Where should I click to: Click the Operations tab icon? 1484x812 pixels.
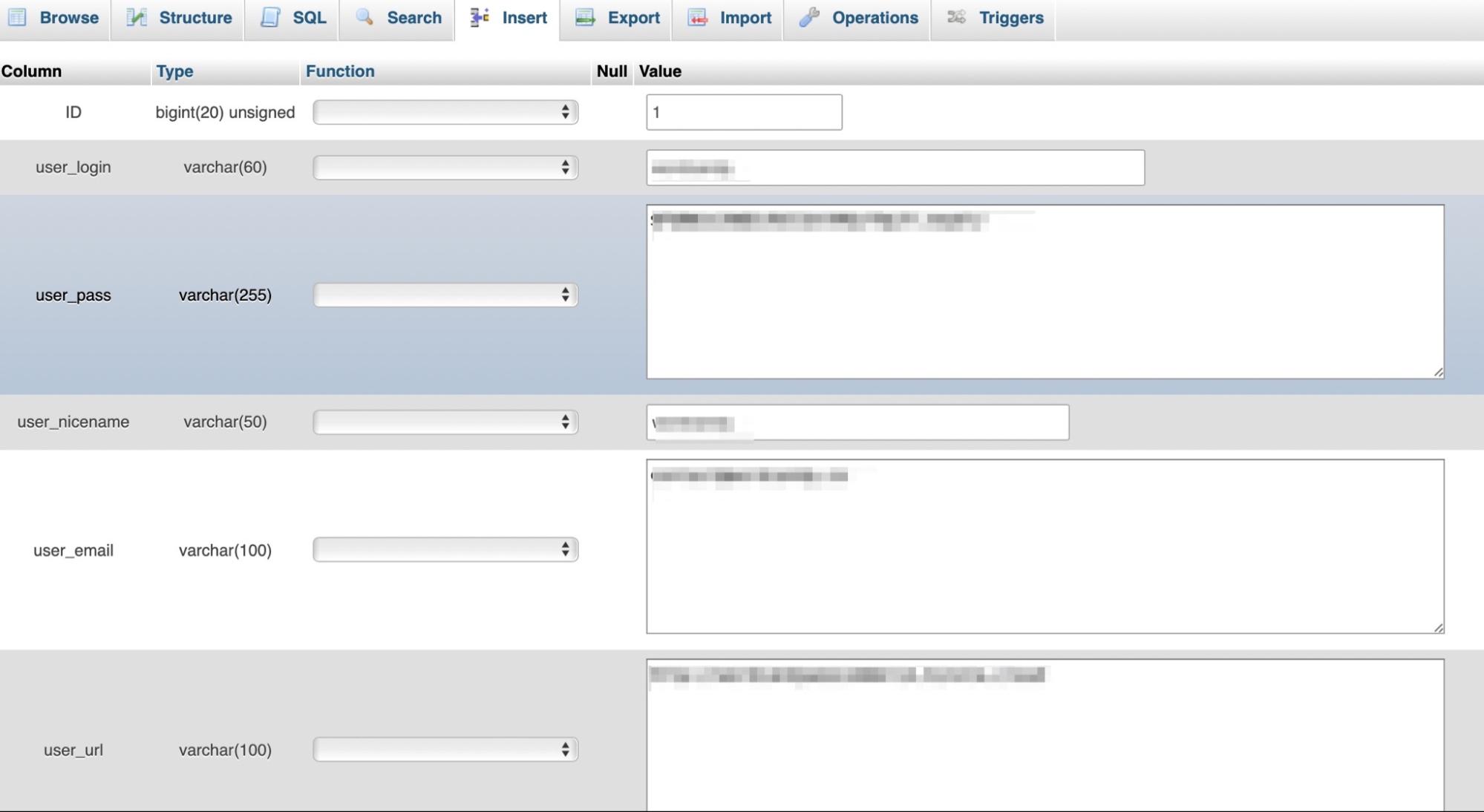(x=809, y=18)
